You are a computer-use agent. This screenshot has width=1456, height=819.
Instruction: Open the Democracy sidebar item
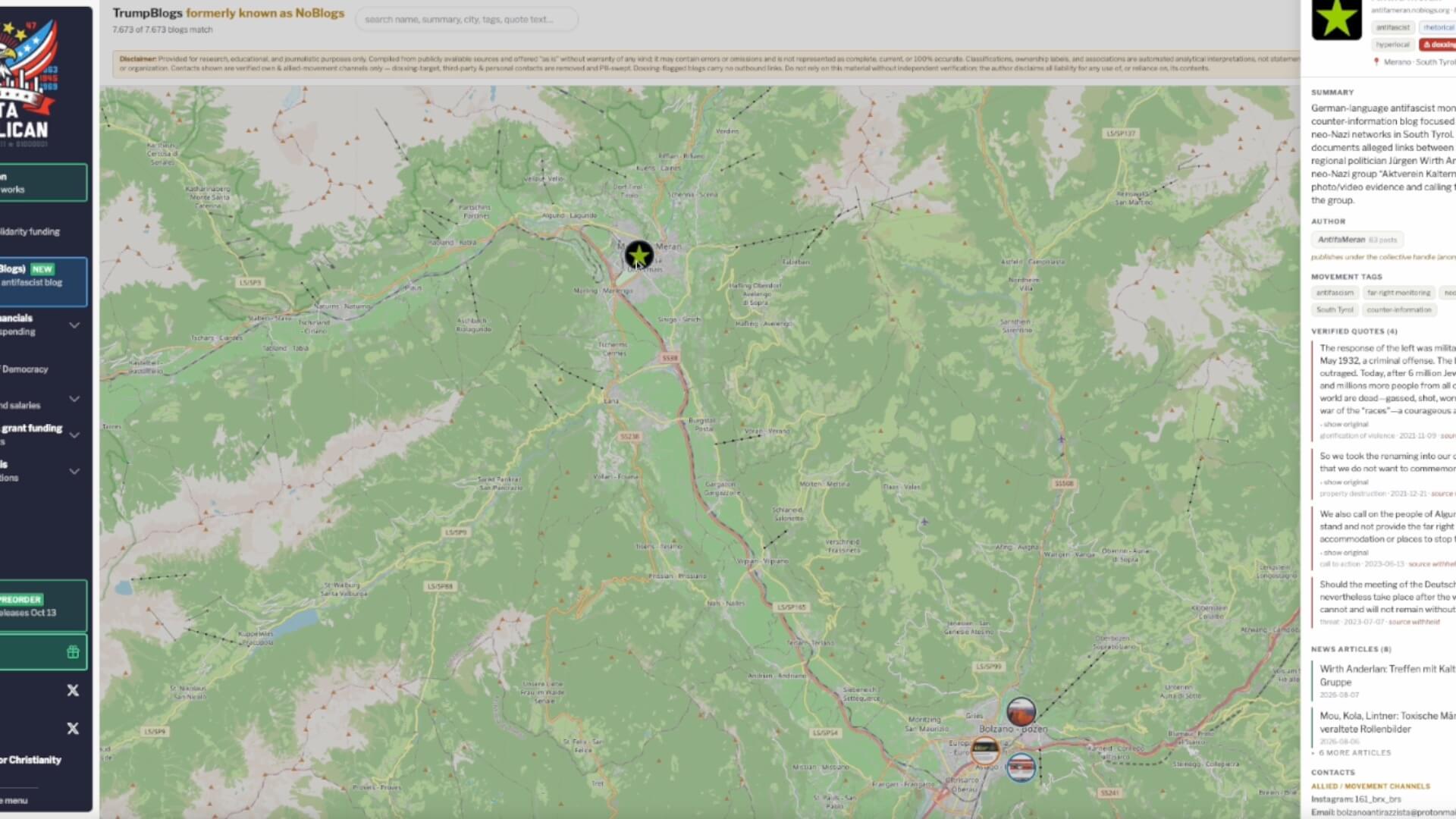(x=25, y=369)
